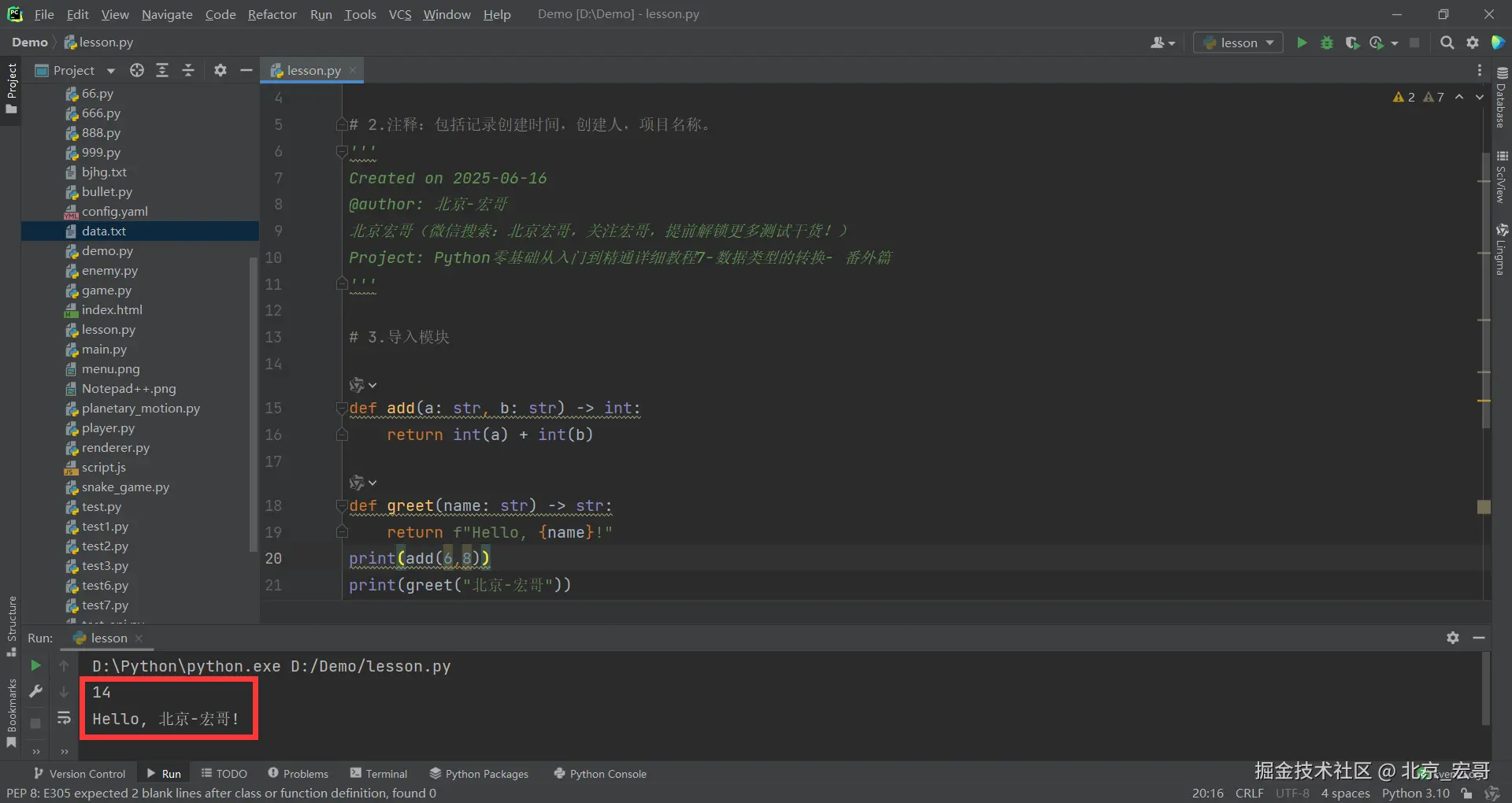
Task: Open AI actions chevron above greet function
Action: click(372, 483)
